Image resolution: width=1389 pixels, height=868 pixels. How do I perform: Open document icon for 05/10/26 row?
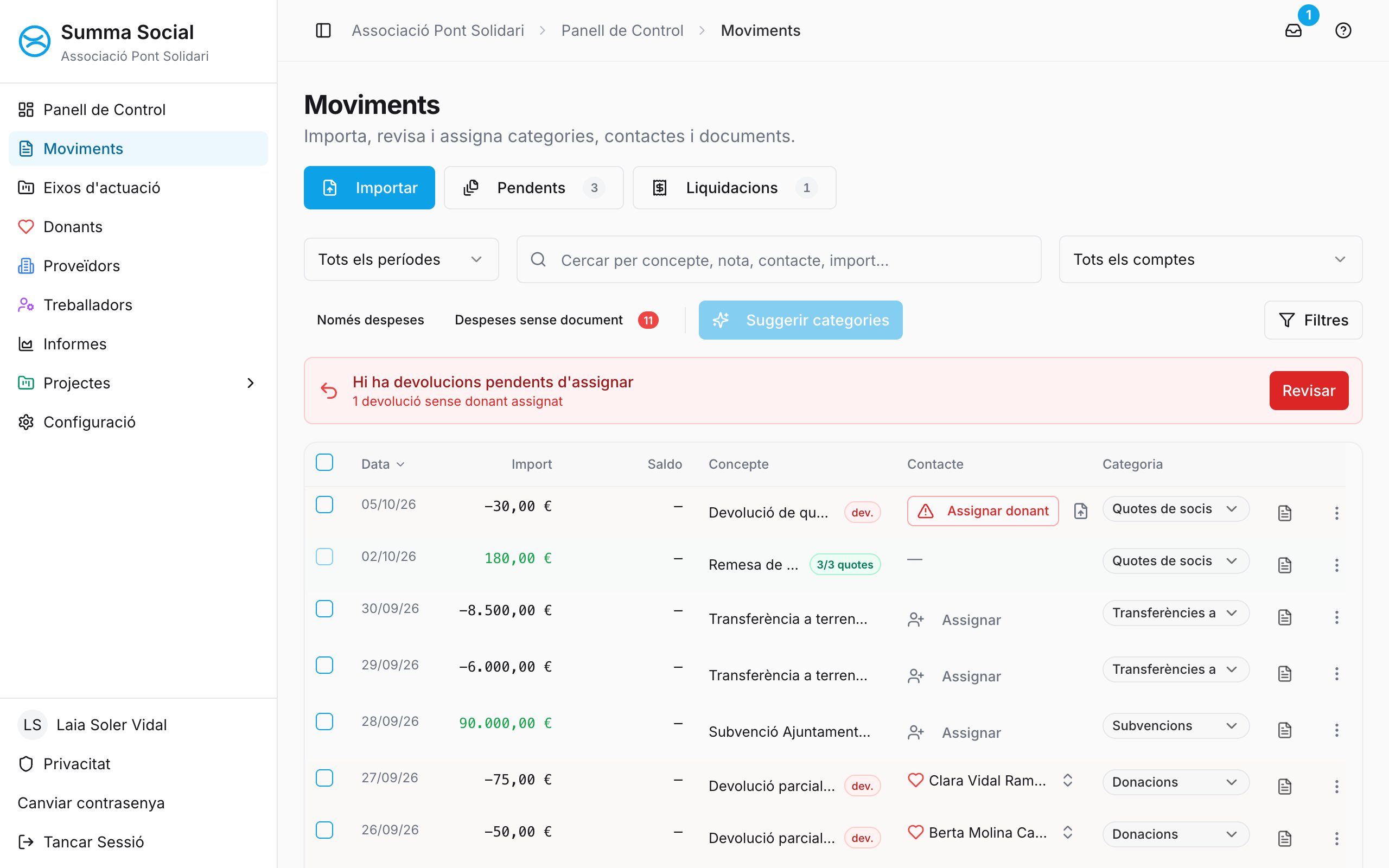(x=1284, y=513)
